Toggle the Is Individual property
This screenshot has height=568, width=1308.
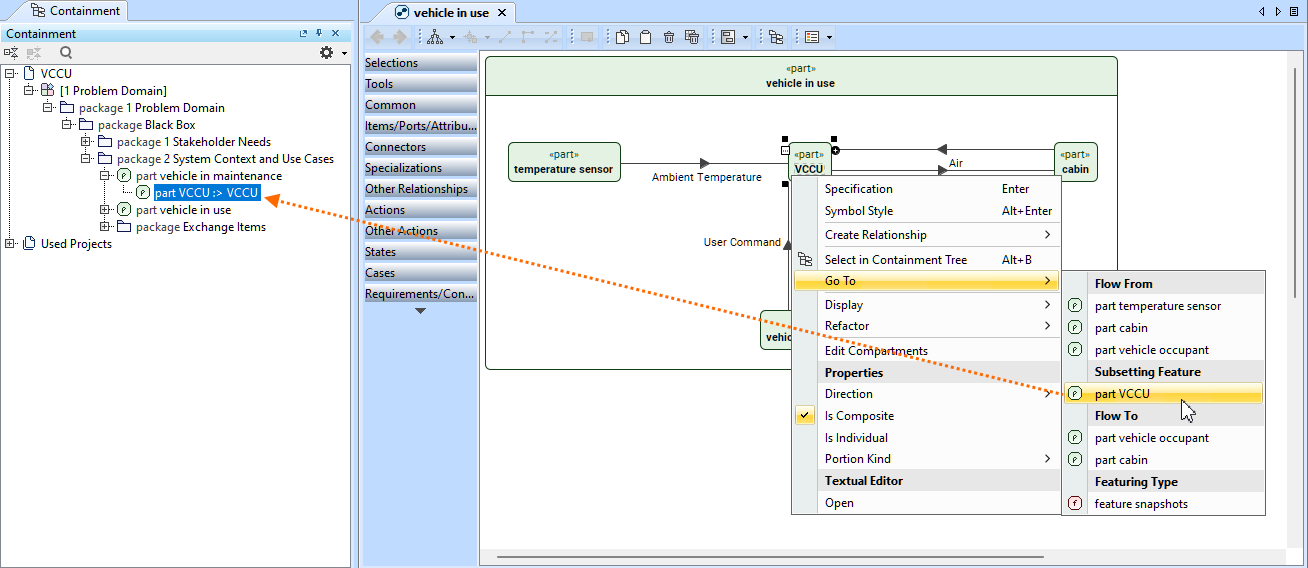[x=856, y=438]
